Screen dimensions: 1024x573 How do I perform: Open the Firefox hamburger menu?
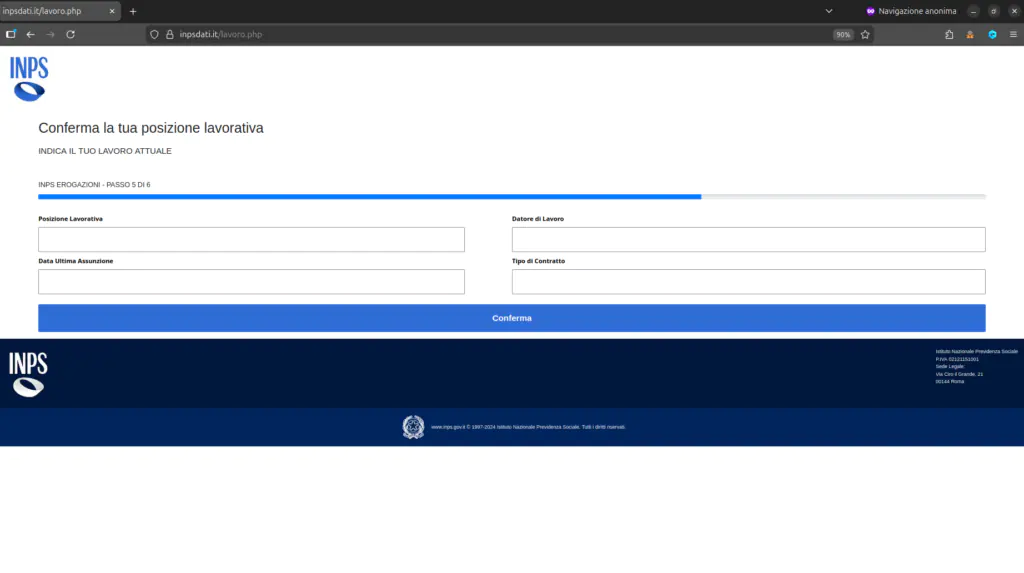[1013, 34]
